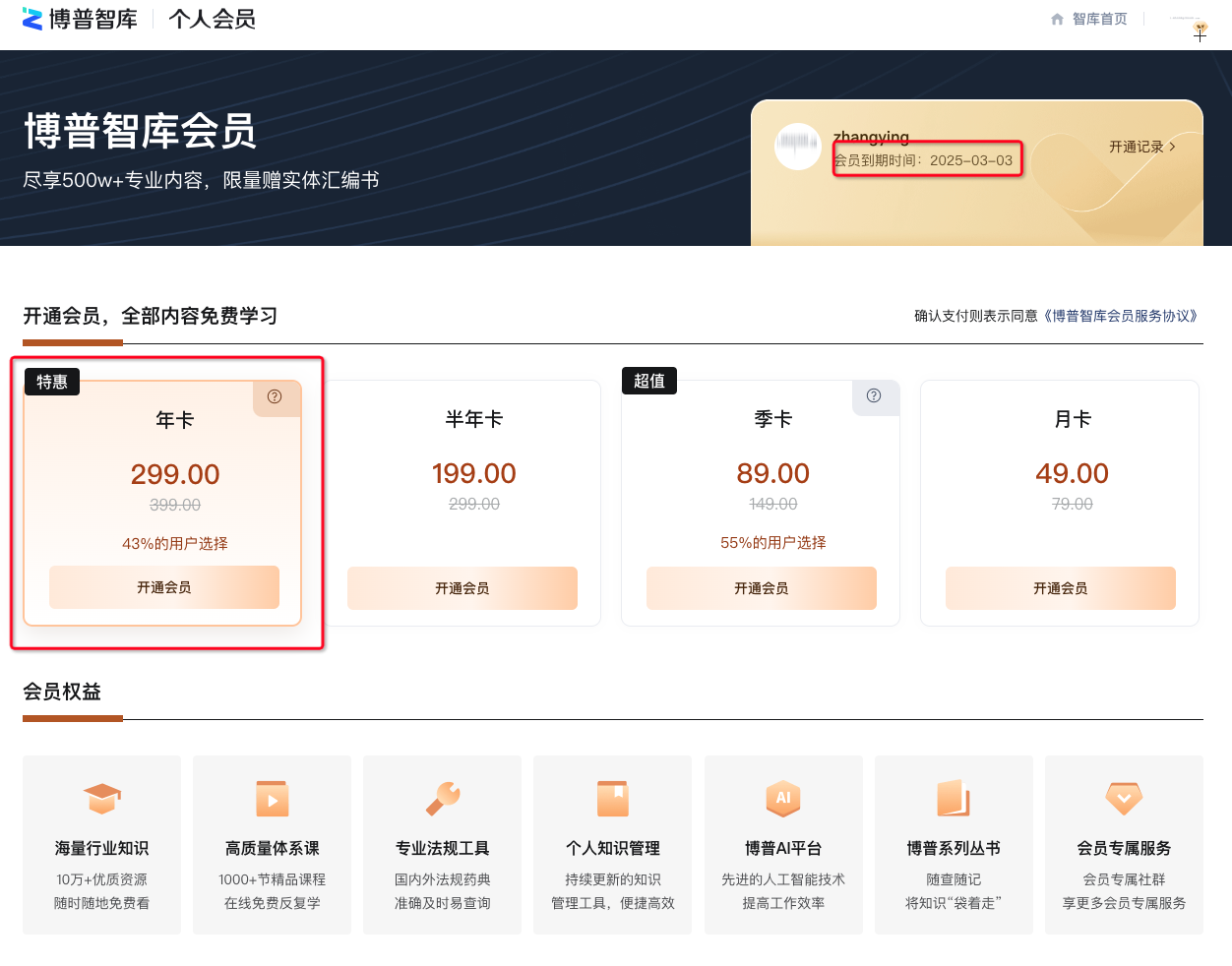Click the 会员专属服务 benefit title
This screenshot has height=966, width=1232.
click(x=1124, y=848)
